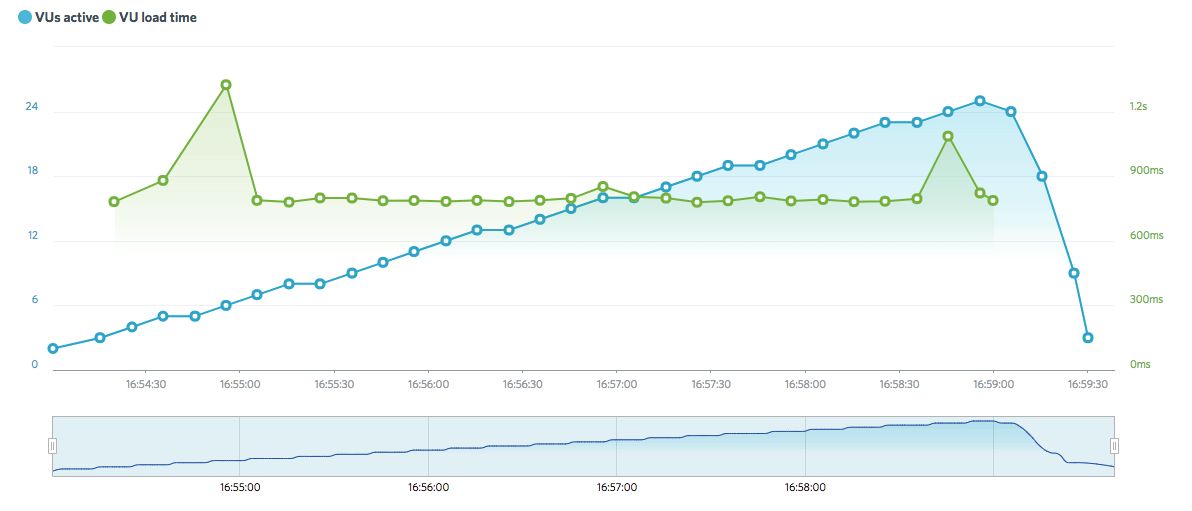Screen dimensions: 1192x511
Task: Select the first green VU load time point
Action: (114, 202)
